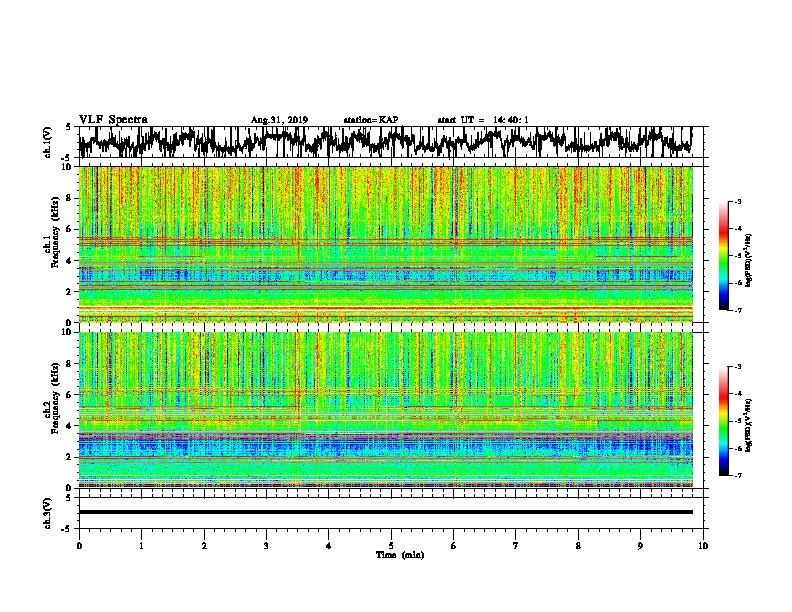This screenshot has height=612, width=792.
Task: Click the ch.1 spectrogram color scale bar
Action: (723, 255)
